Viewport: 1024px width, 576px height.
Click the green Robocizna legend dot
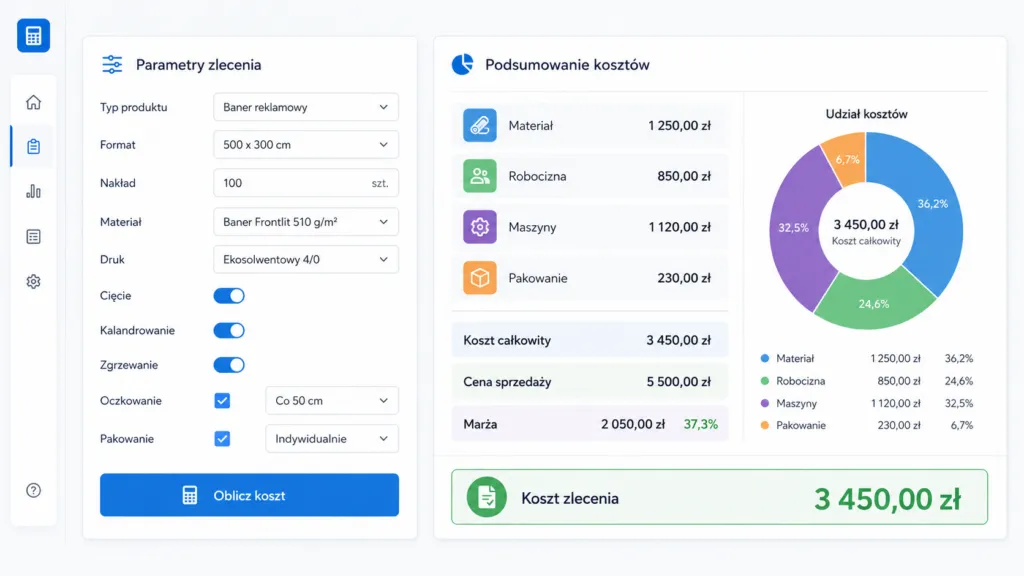tap(765, 381)
